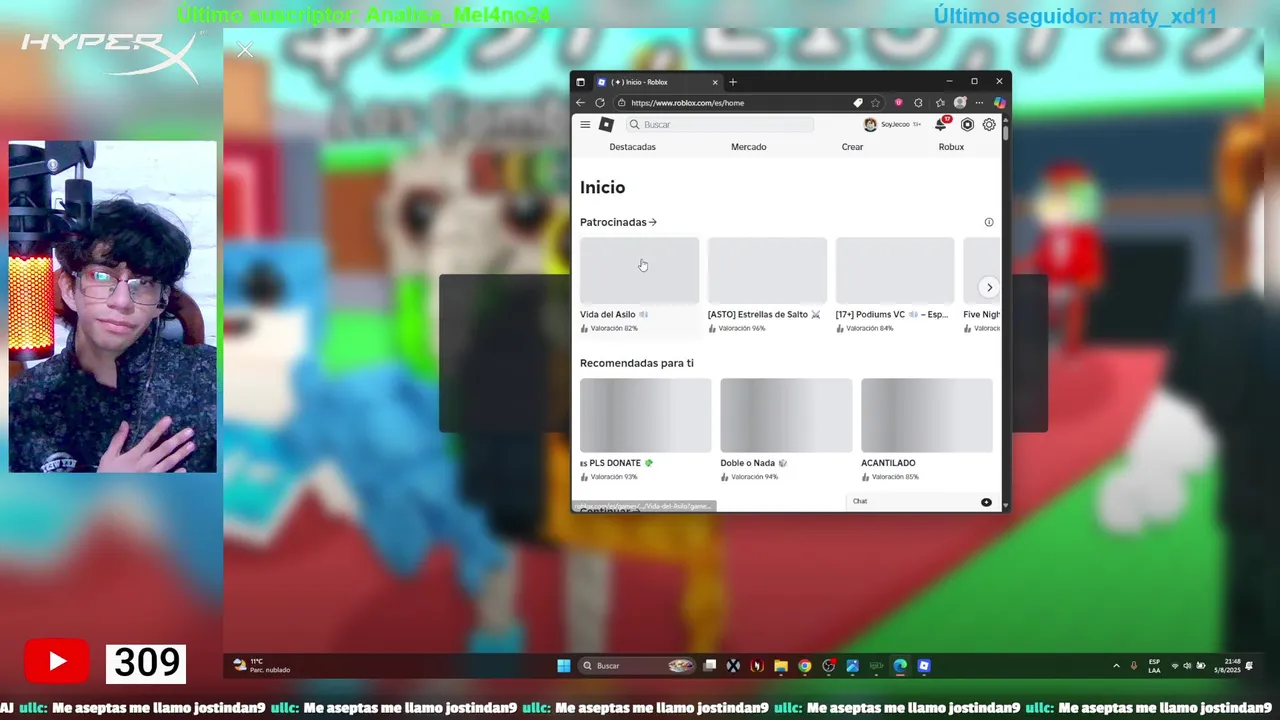Show hidden system tray icons
Screen dimensions: 1280x720
(1116, 666)
